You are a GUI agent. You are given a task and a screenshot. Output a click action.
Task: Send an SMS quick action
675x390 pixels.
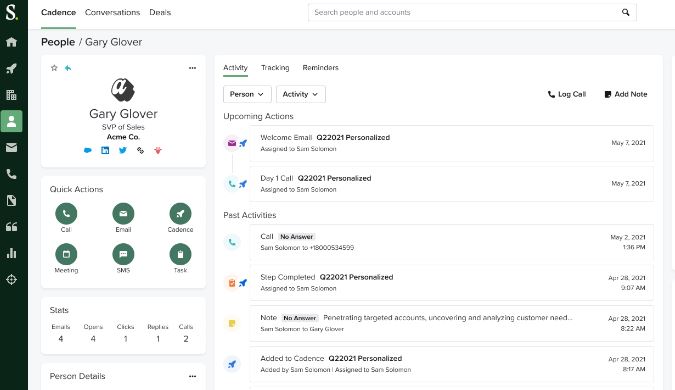pyautogui.click(x=123, y=254)
